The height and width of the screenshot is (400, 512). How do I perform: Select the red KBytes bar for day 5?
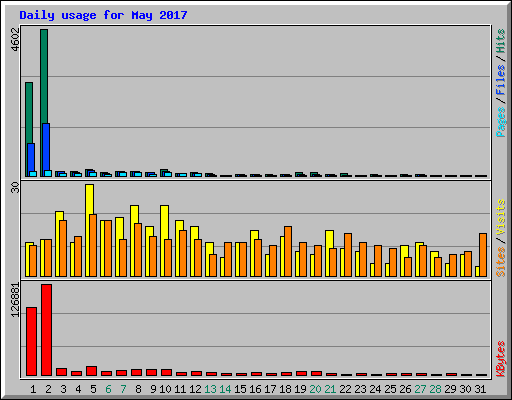click(91, 371)
